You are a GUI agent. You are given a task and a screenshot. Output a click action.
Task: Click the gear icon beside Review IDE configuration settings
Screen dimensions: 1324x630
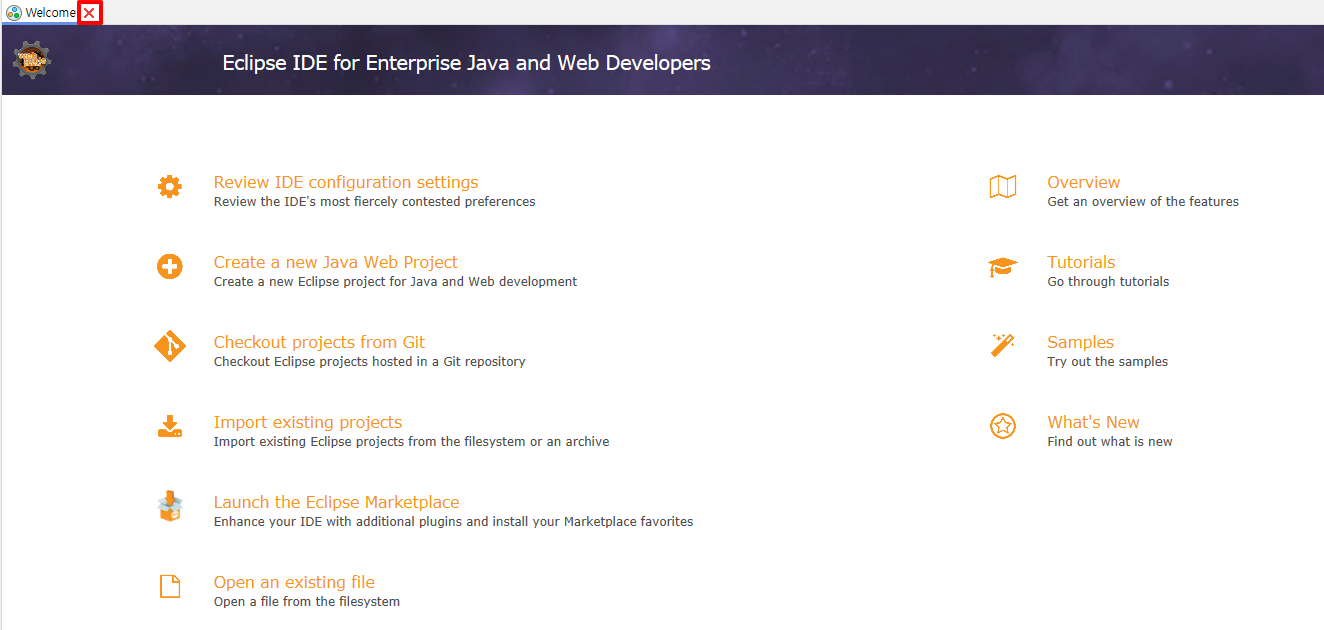click(x=170, y=187)
